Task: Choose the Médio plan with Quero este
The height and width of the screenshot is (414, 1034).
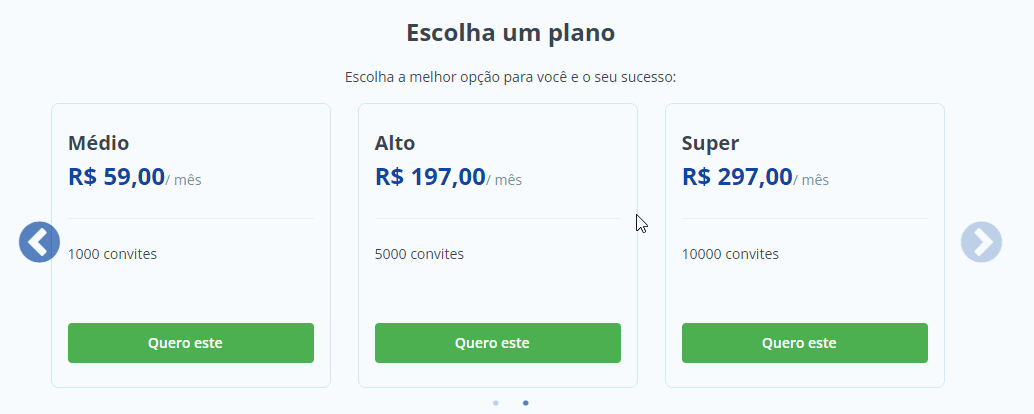Action: [x=191, y=343]
